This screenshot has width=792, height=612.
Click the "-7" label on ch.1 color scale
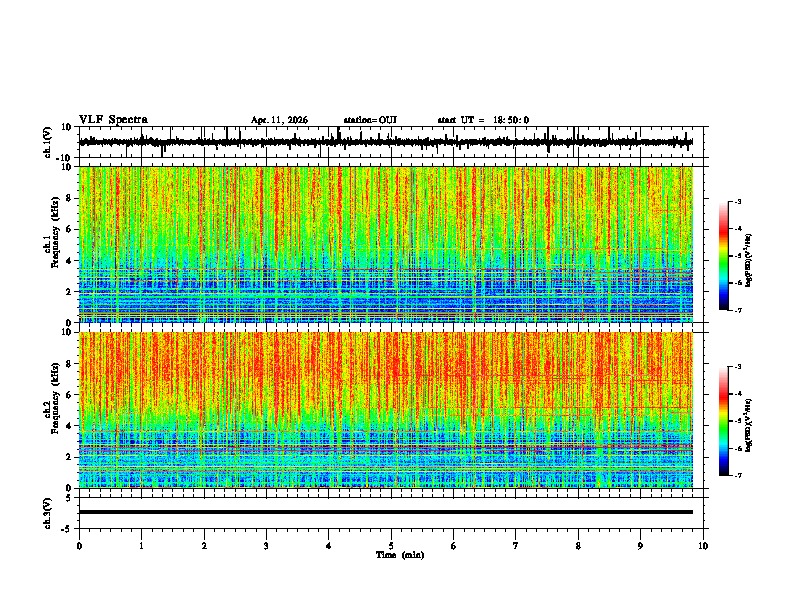738,310
